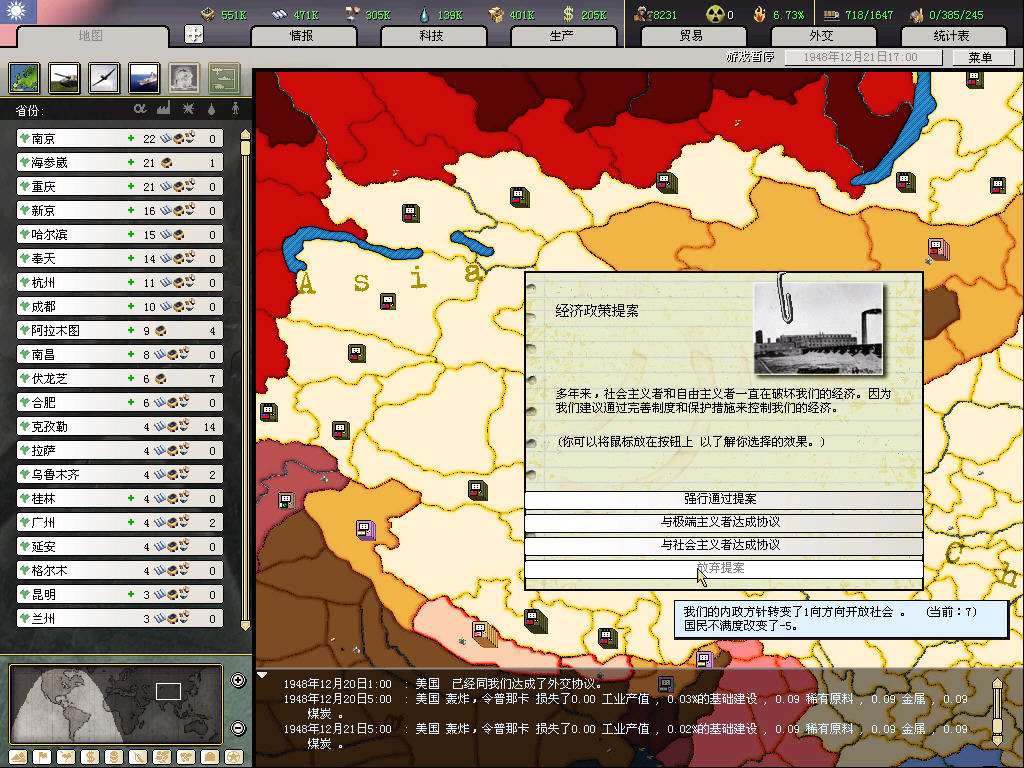
Task: Click the manpower soldier icon showing 8231
Action: point(643,14)
